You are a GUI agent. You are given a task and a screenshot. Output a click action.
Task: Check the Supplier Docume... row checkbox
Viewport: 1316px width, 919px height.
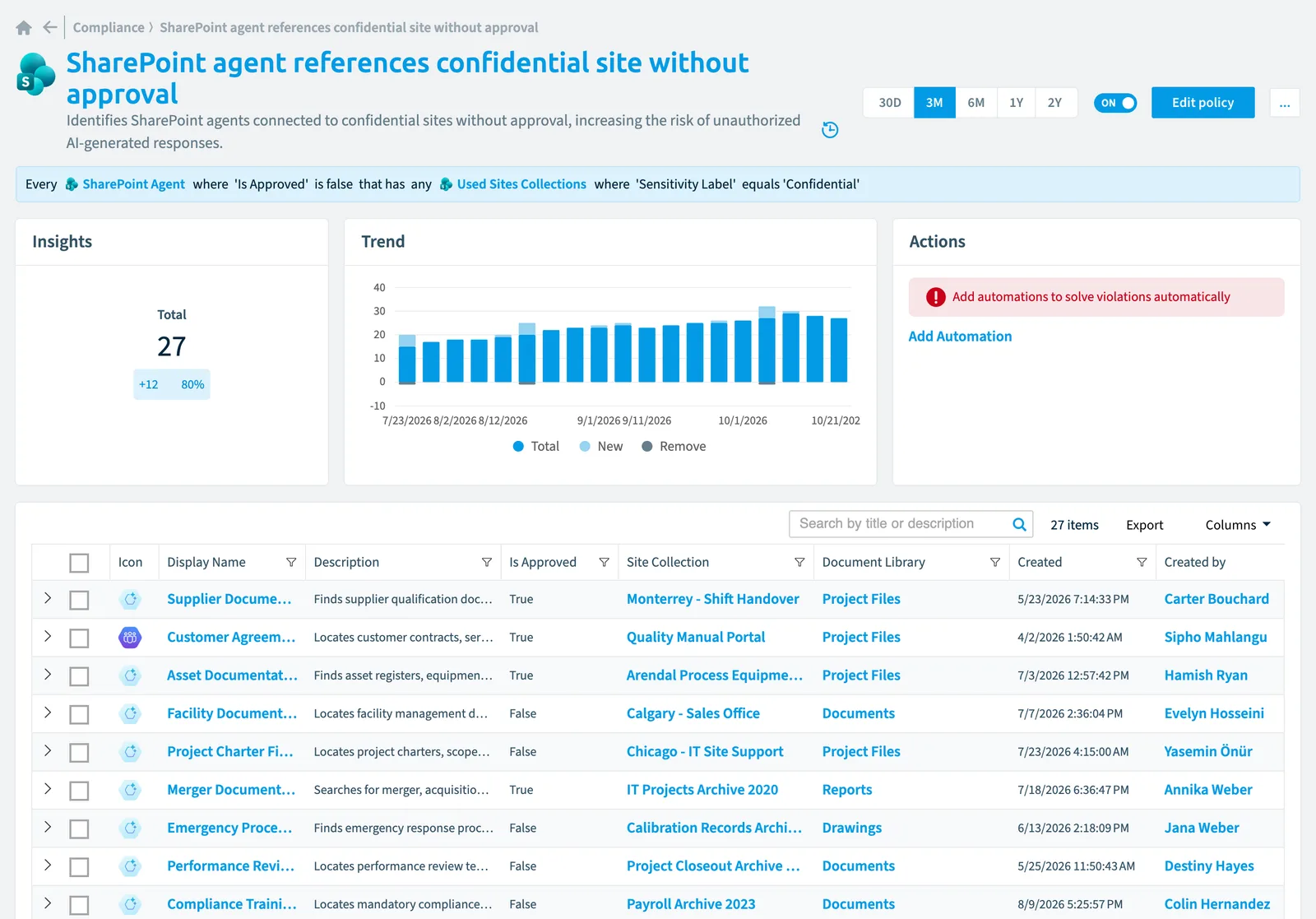79,600
